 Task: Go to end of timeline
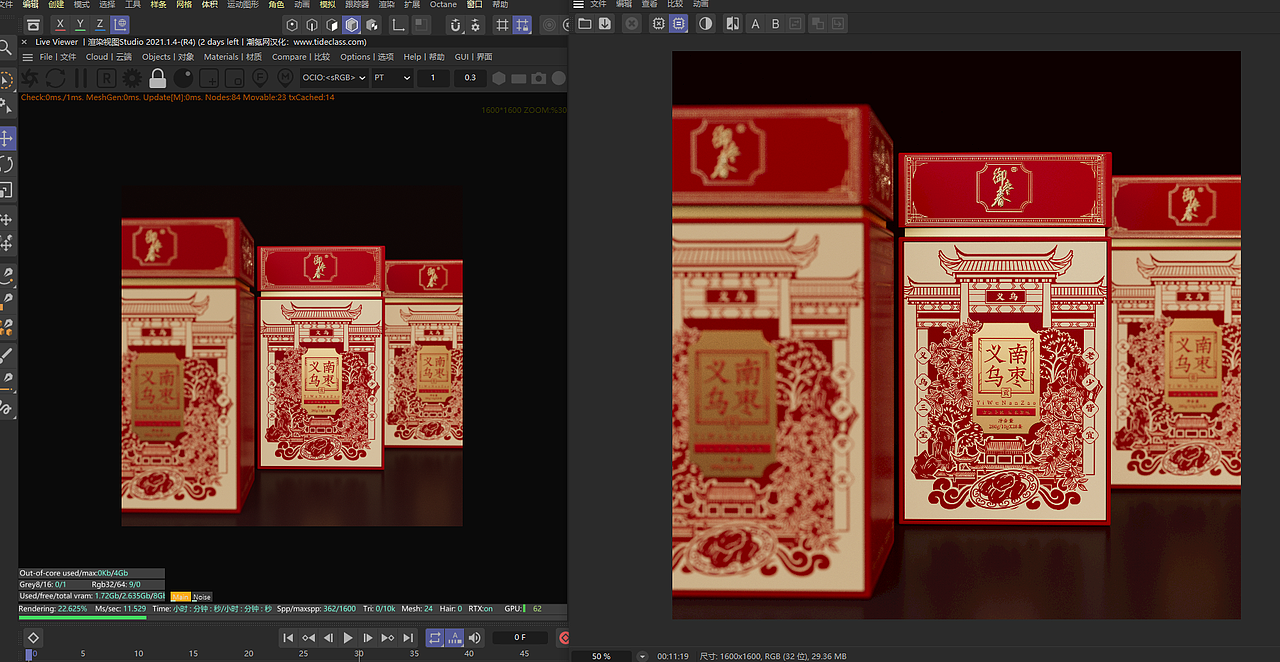pos(408,637)
